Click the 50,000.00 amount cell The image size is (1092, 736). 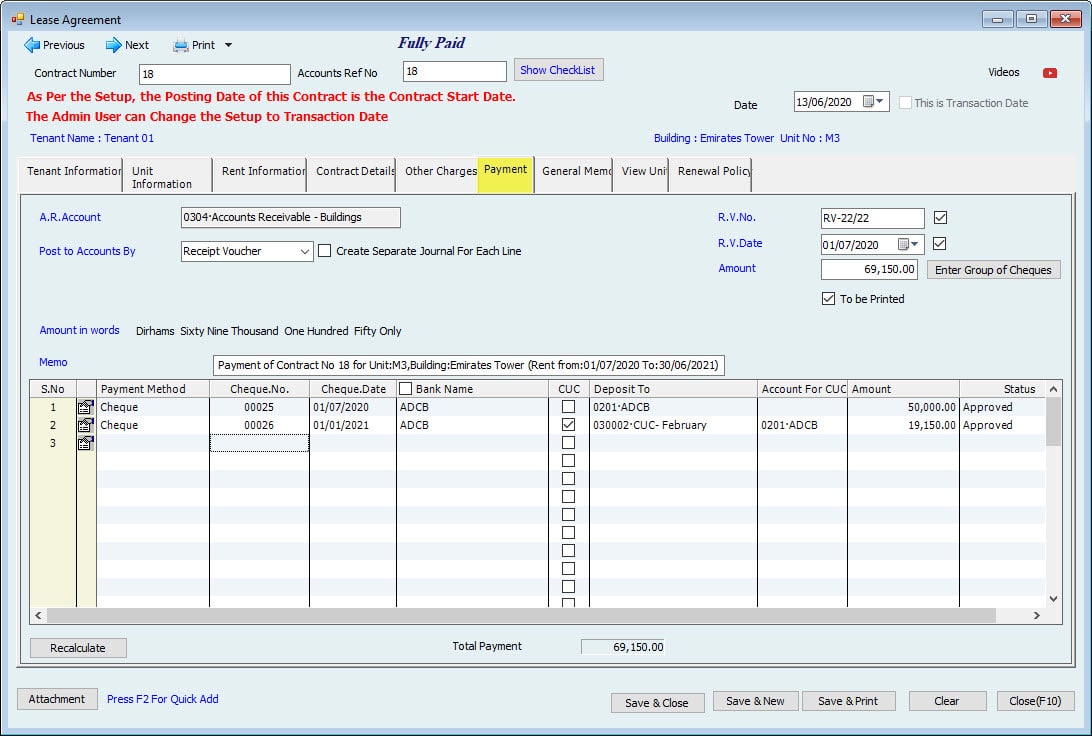pos(903,407)
